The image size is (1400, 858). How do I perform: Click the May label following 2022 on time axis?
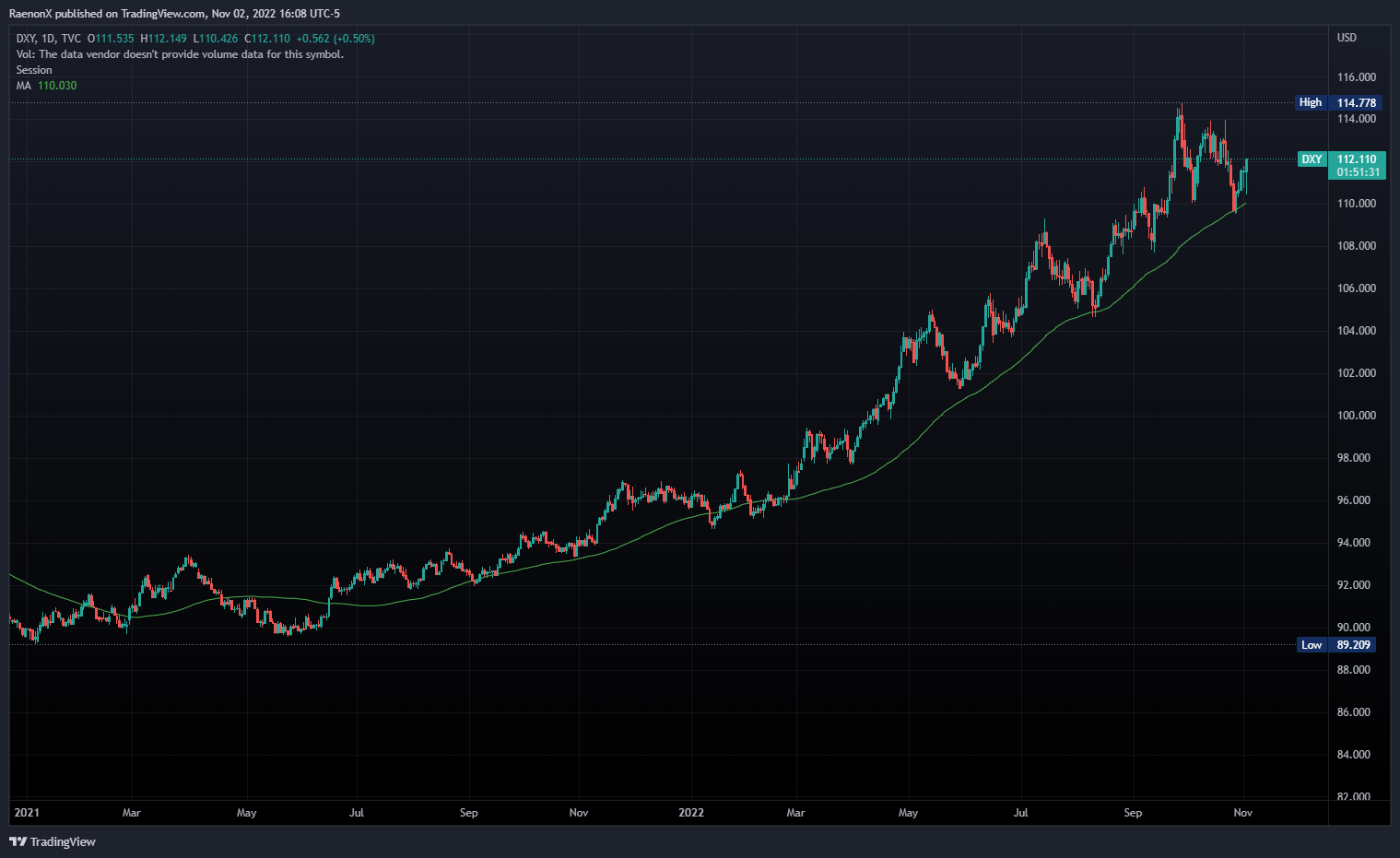(x=908, y=813)
